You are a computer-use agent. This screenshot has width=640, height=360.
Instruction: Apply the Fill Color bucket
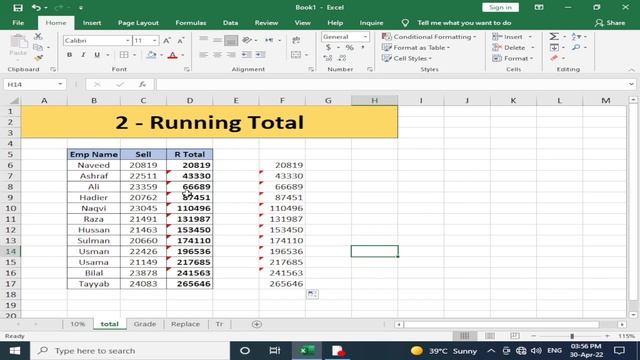(x=151, y=55)
